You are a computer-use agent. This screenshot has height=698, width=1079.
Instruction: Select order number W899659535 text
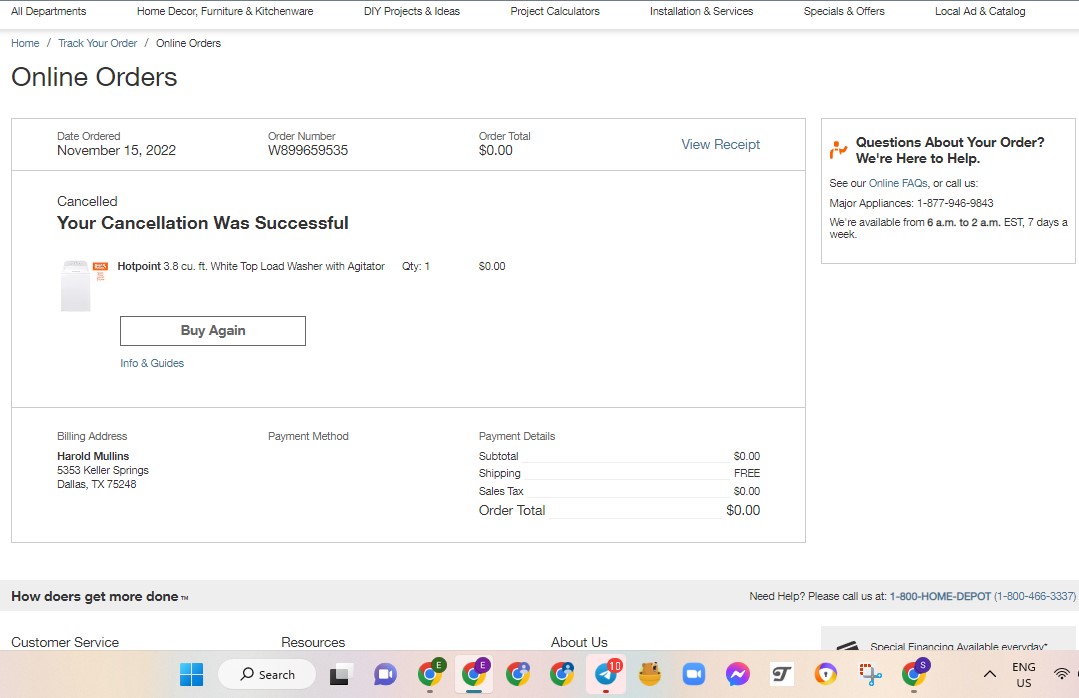tap(308, 150)
